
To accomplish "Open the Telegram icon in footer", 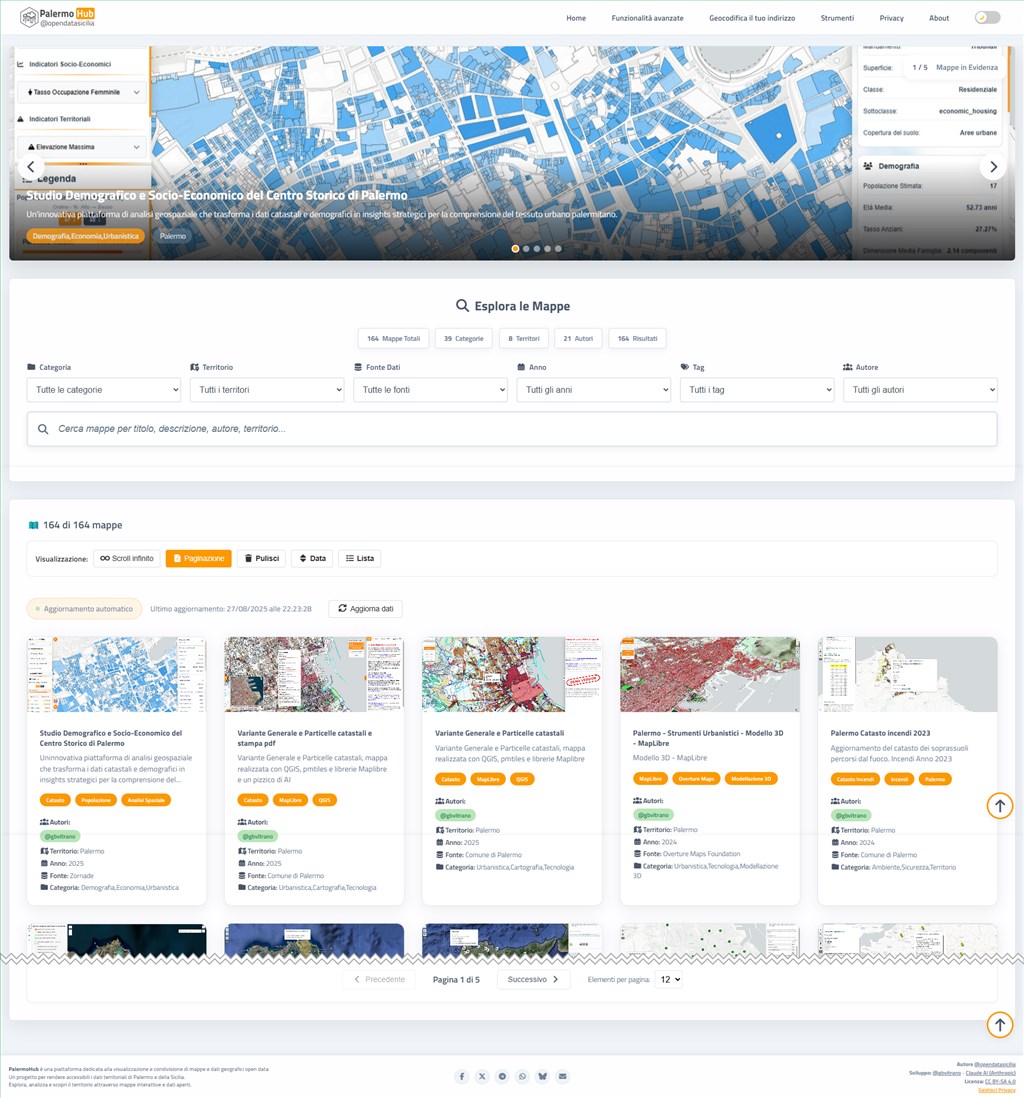I will pyautogui.click(x=502, y=1076).
